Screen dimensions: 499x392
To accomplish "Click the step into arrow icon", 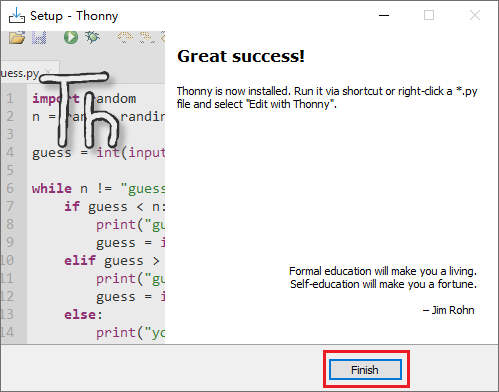I will [x=147, y=37].
